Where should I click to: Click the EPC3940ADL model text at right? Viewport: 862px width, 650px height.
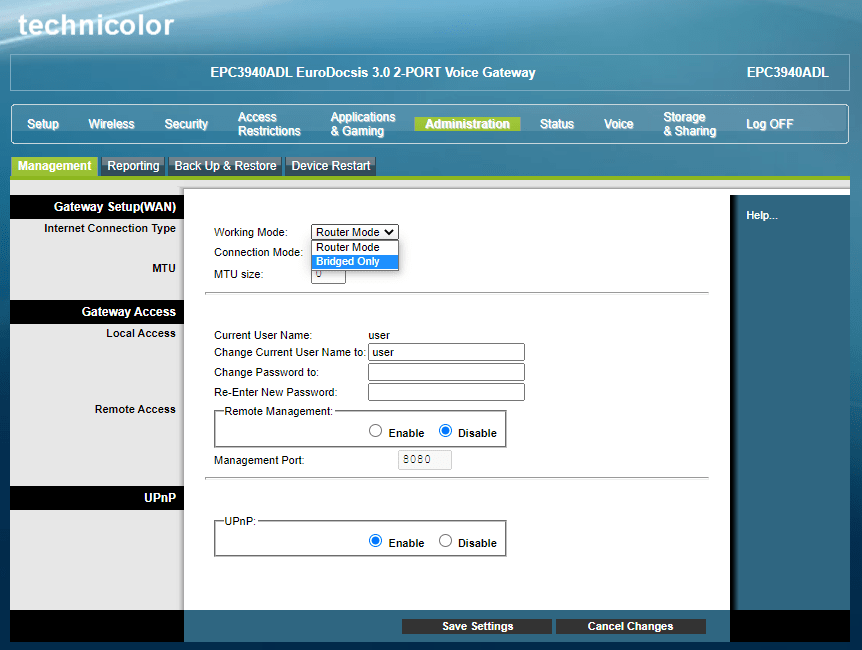point(787,73)
